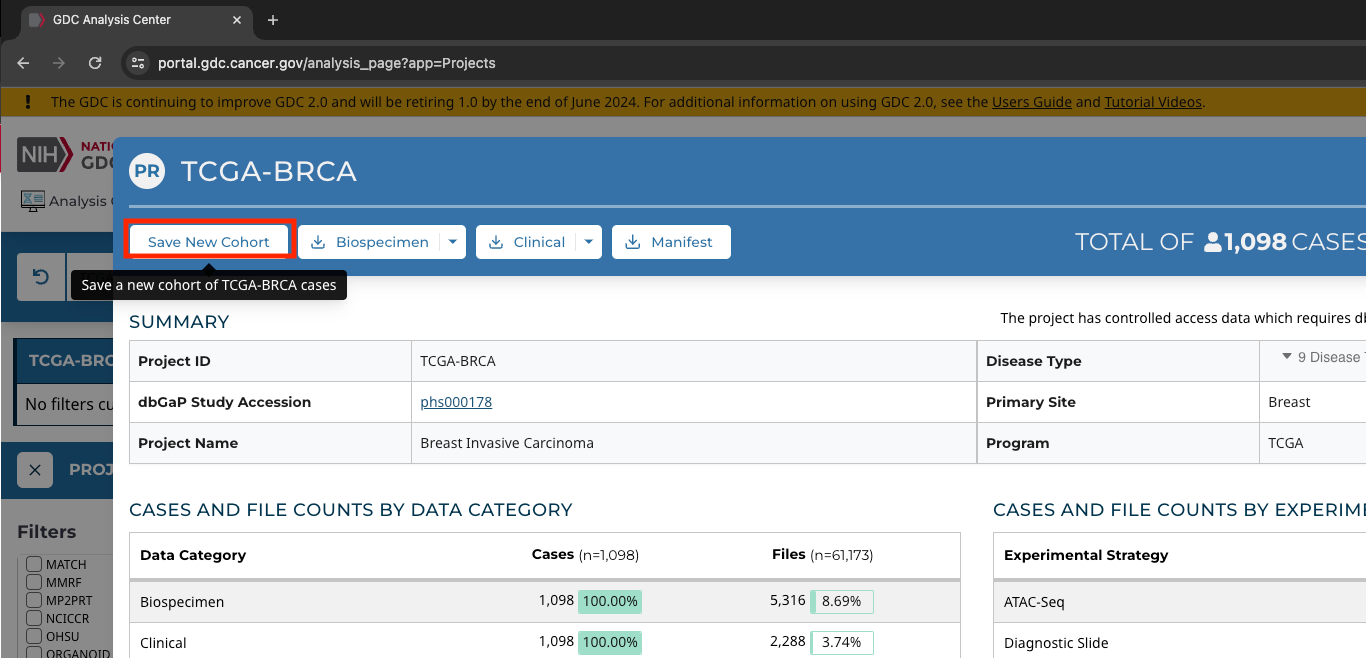The image size is (1366, 658).
Task: Click the PR project icon beside TCGA-BRCA
Action: click(x=147, y=171)
